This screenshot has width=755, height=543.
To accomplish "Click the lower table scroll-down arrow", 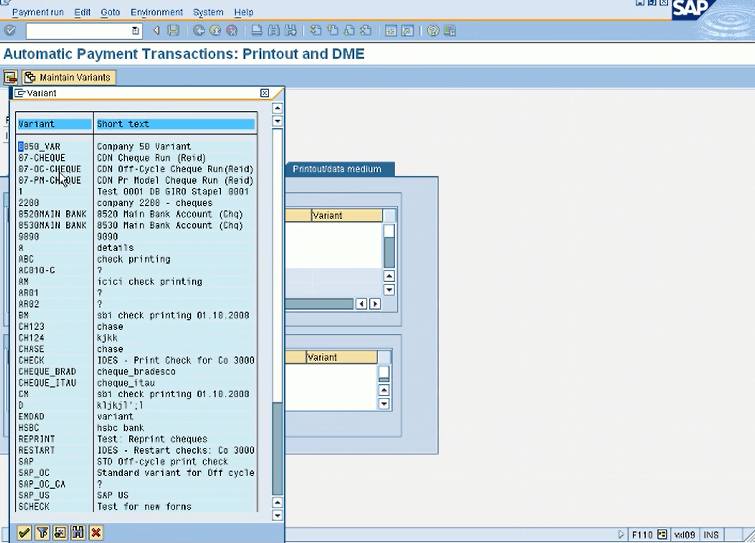I will pyautogui.click(x=384, y=403).
